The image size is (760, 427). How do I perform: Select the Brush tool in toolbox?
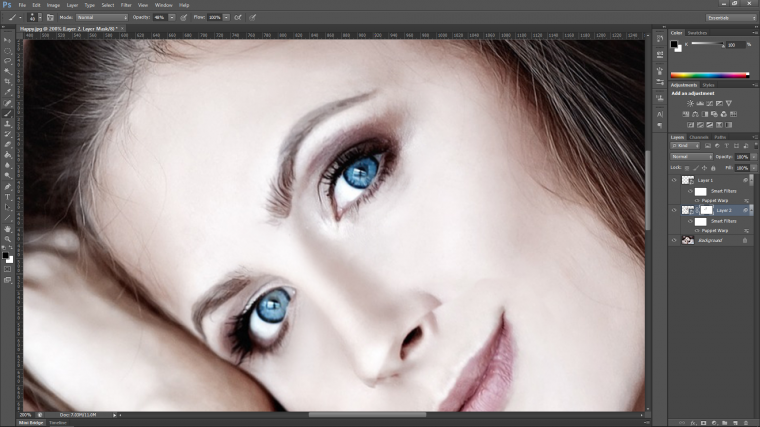tap(7, 113)
